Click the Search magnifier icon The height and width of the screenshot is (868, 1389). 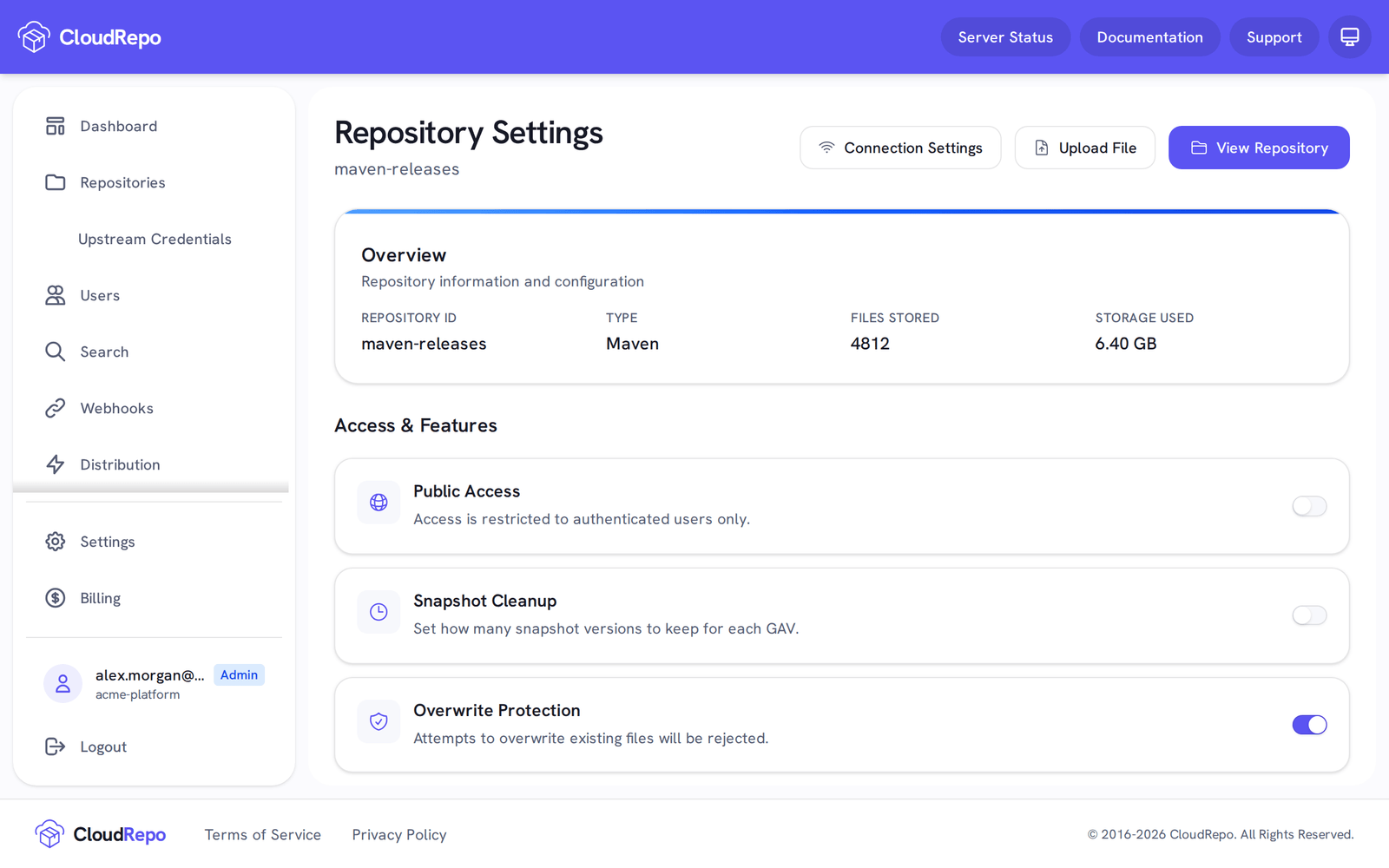click(56, 352)
